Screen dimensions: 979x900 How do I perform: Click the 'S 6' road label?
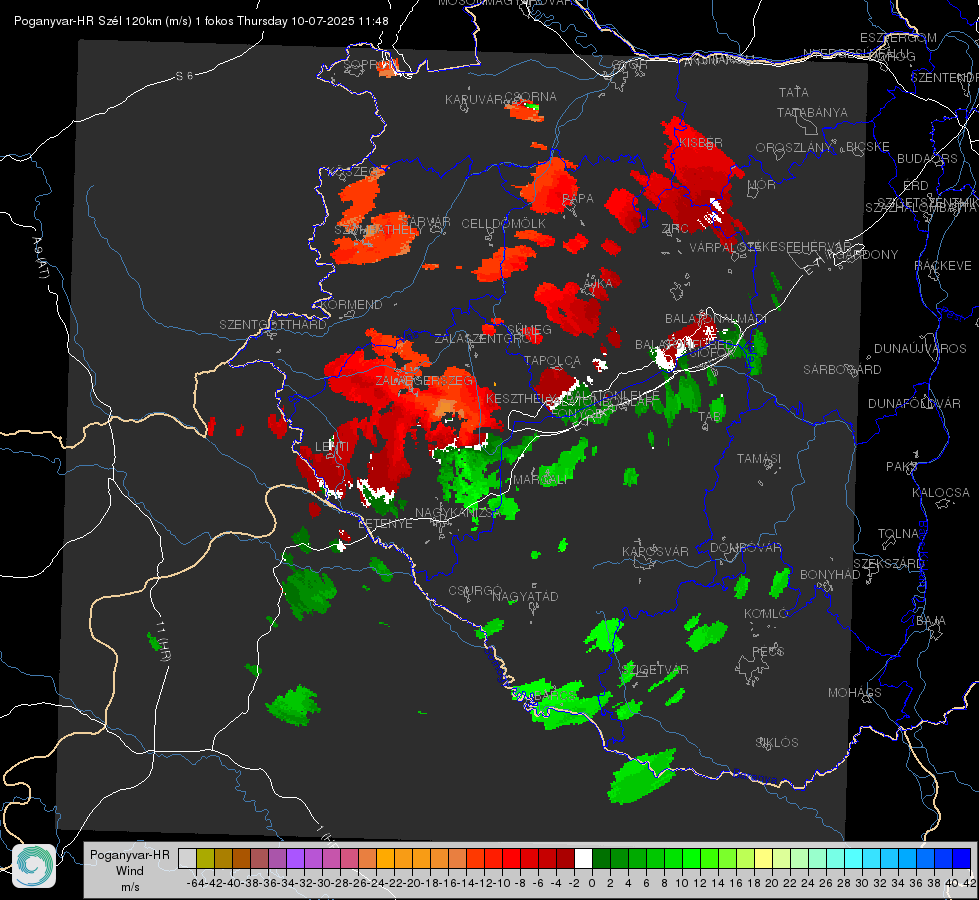[x=184, y=76]
